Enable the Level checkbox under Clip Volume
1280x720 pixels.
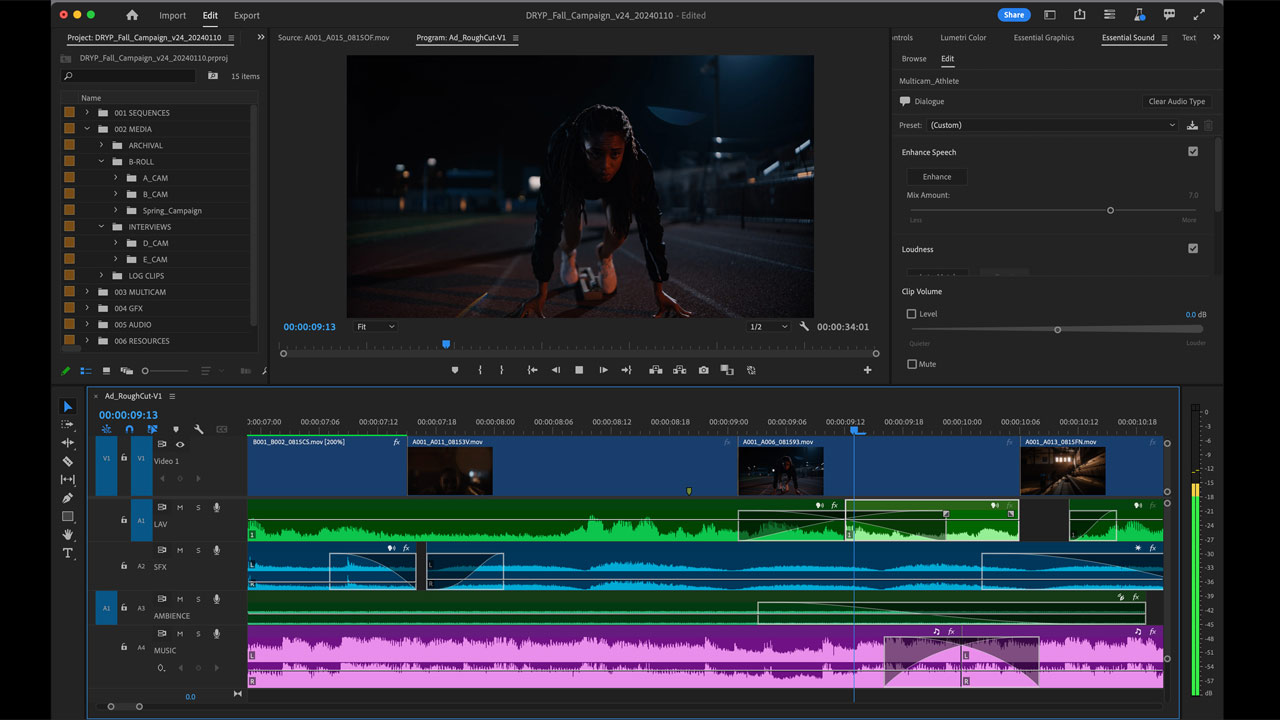point(909,313)
